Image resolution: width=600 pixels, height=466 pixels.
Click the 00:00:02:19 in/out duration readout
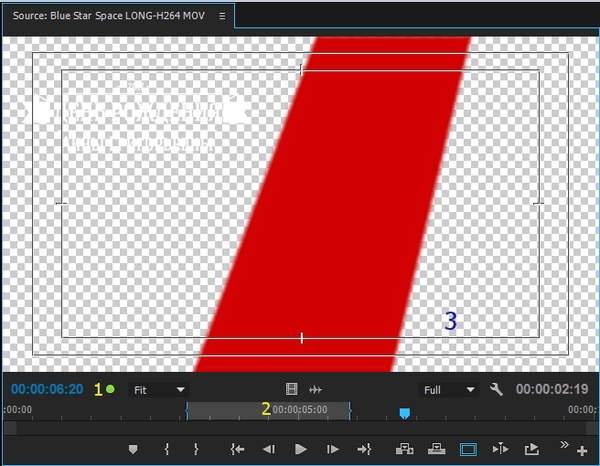(x=552, y=389)
